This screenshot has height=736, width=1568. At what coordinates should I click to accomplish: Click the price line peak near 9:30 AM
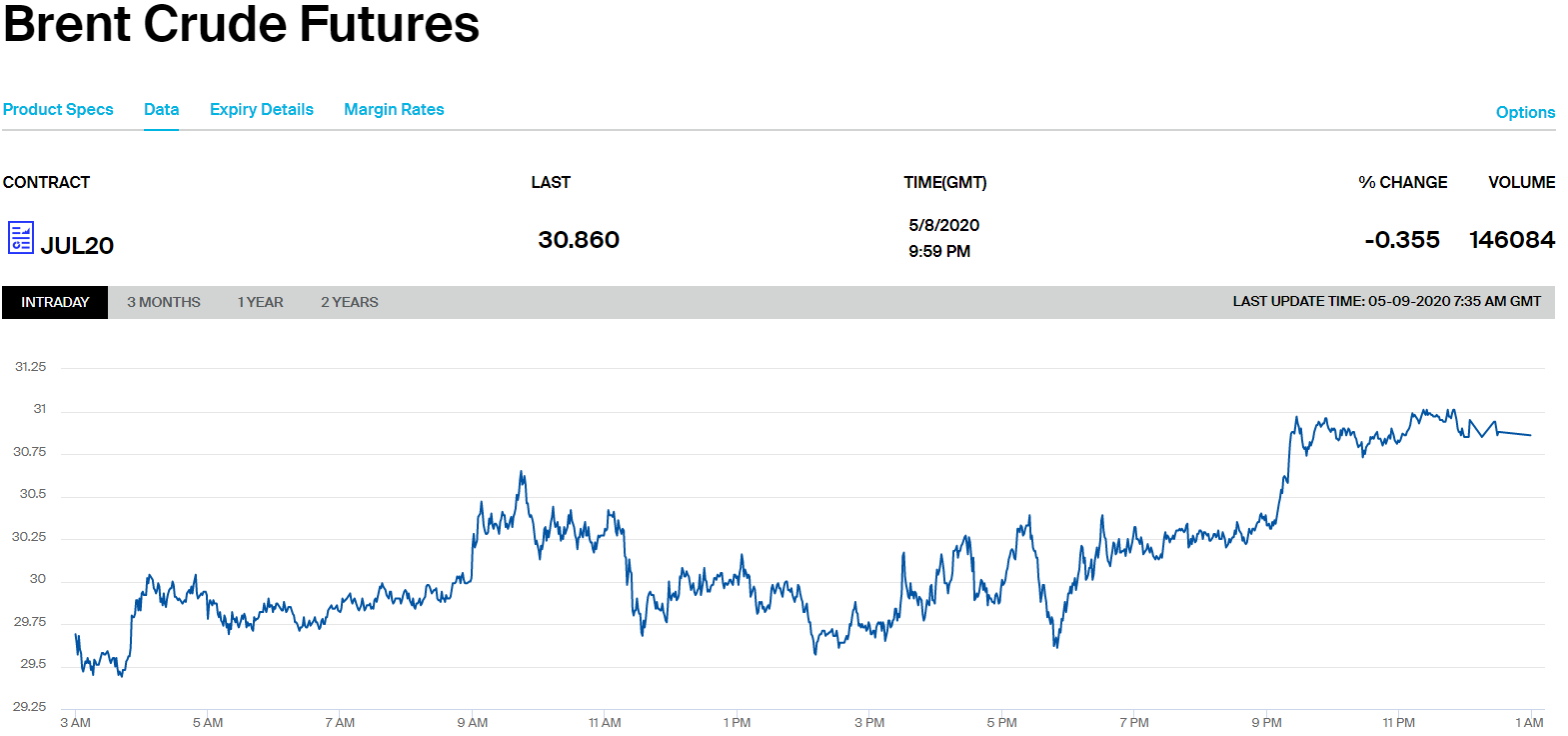tap(522, 472)
